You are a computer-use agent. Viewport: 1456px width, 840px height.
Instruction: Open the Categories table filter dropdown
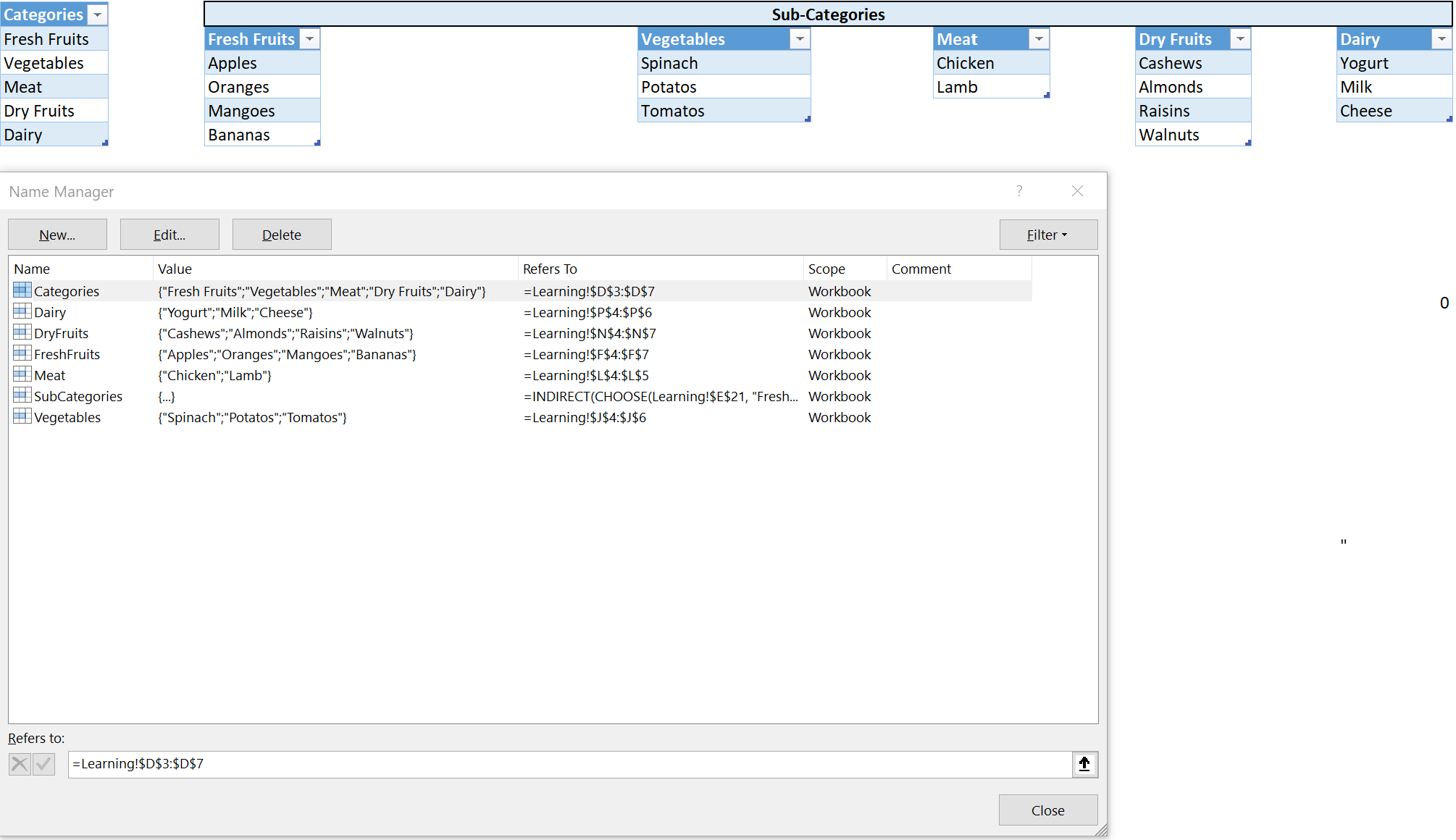(x=97, y=14)
